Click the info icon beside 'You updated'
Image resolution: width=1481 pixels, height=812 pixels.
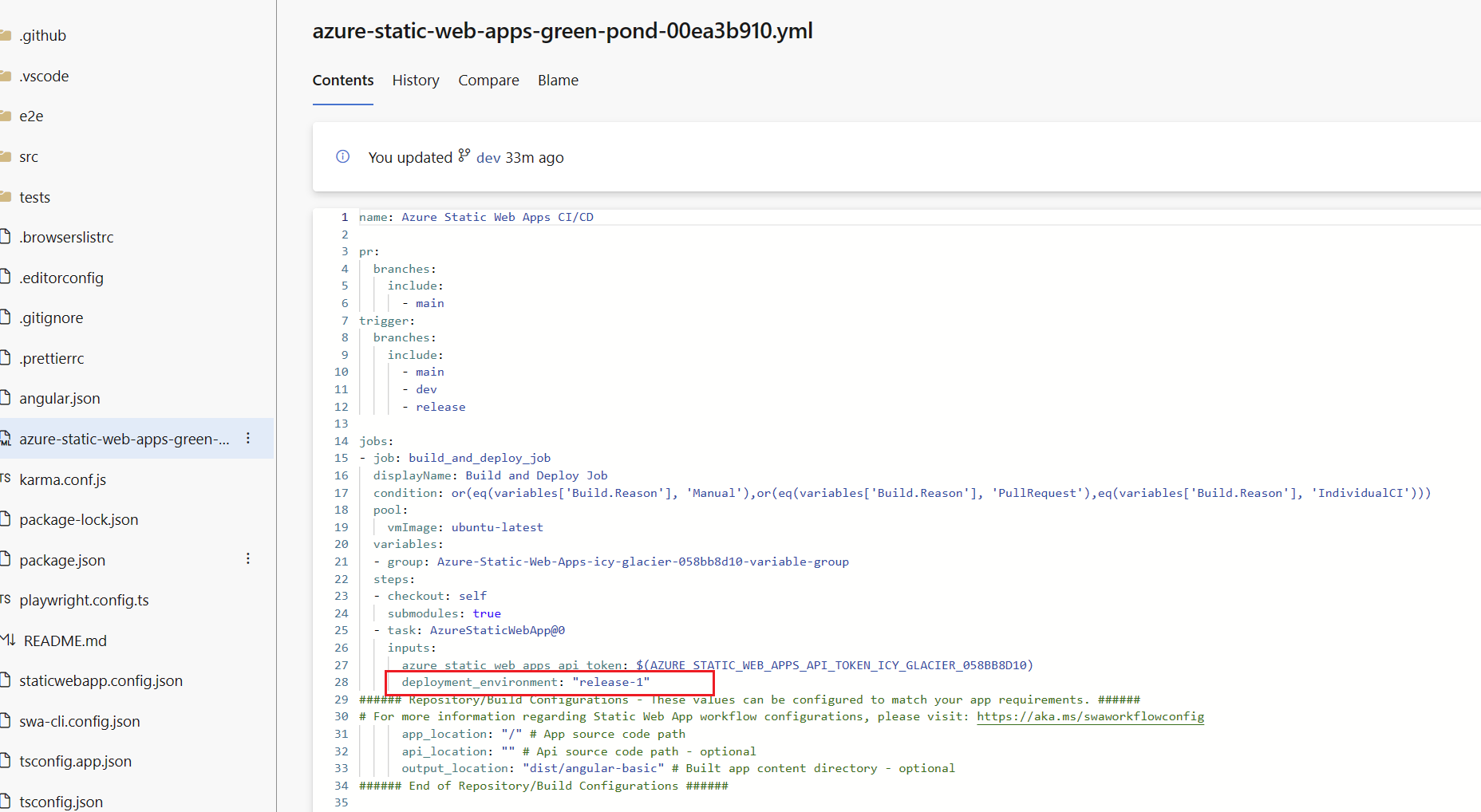coord(343,156)
